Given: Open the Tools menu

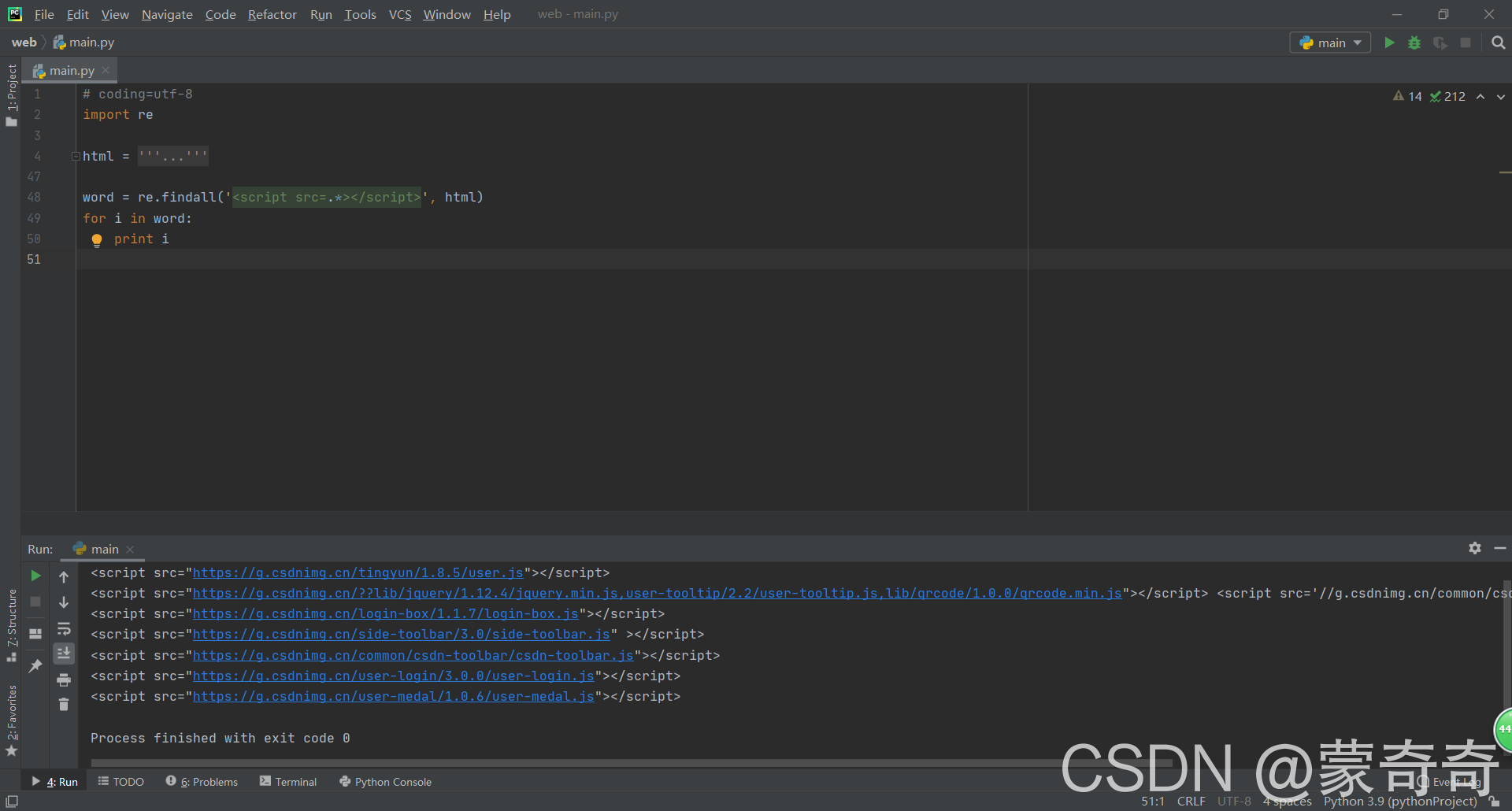Looking at the screenshot, I should click(360, 14).
